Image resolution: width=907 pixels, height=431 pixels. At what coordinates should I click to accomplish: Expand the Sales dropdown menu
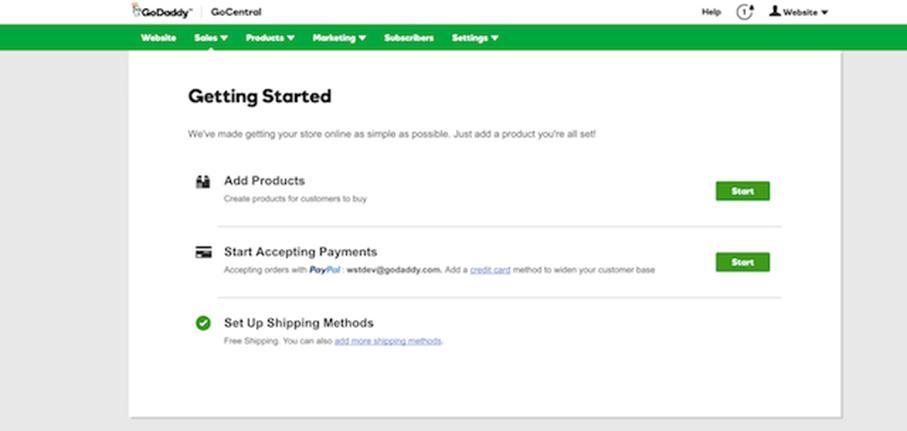pyautogui.click(x=211, y=38)
